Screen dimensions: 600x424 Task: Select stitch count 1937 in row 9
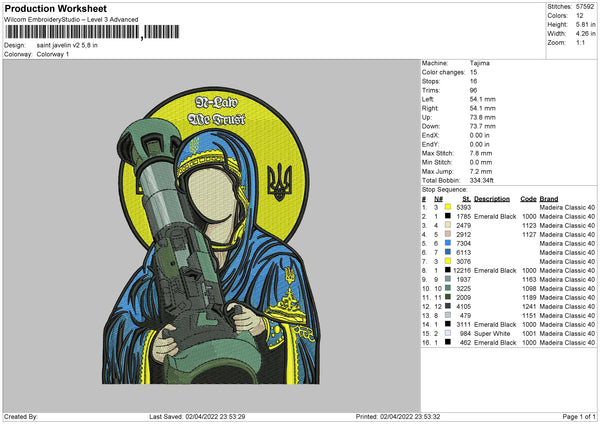pos(463,279)
